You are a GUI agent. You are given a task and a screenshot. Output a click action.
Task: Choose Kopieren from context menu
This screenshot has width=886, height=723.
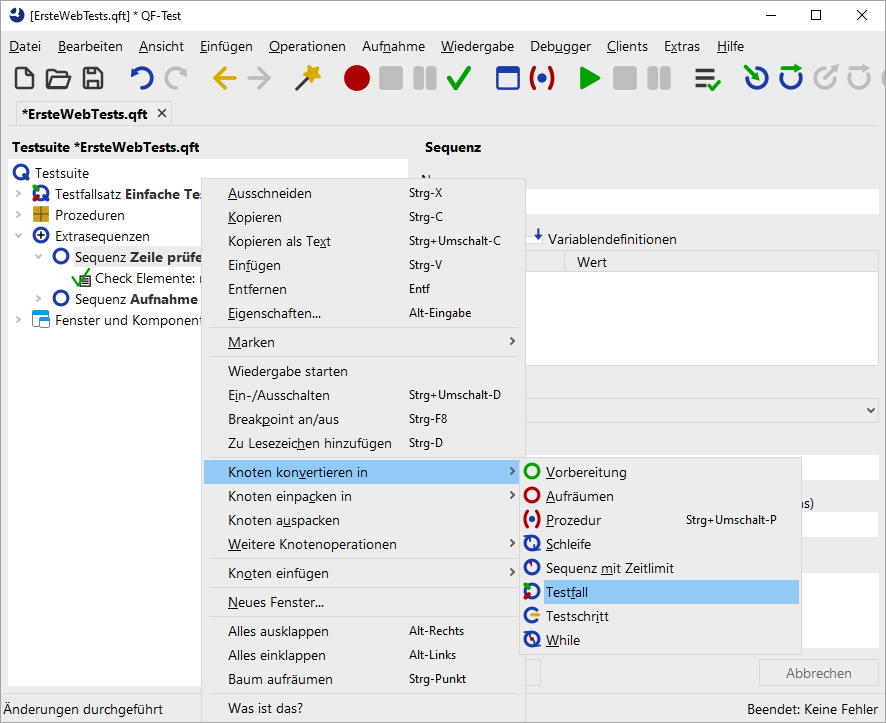click(363, 217)
